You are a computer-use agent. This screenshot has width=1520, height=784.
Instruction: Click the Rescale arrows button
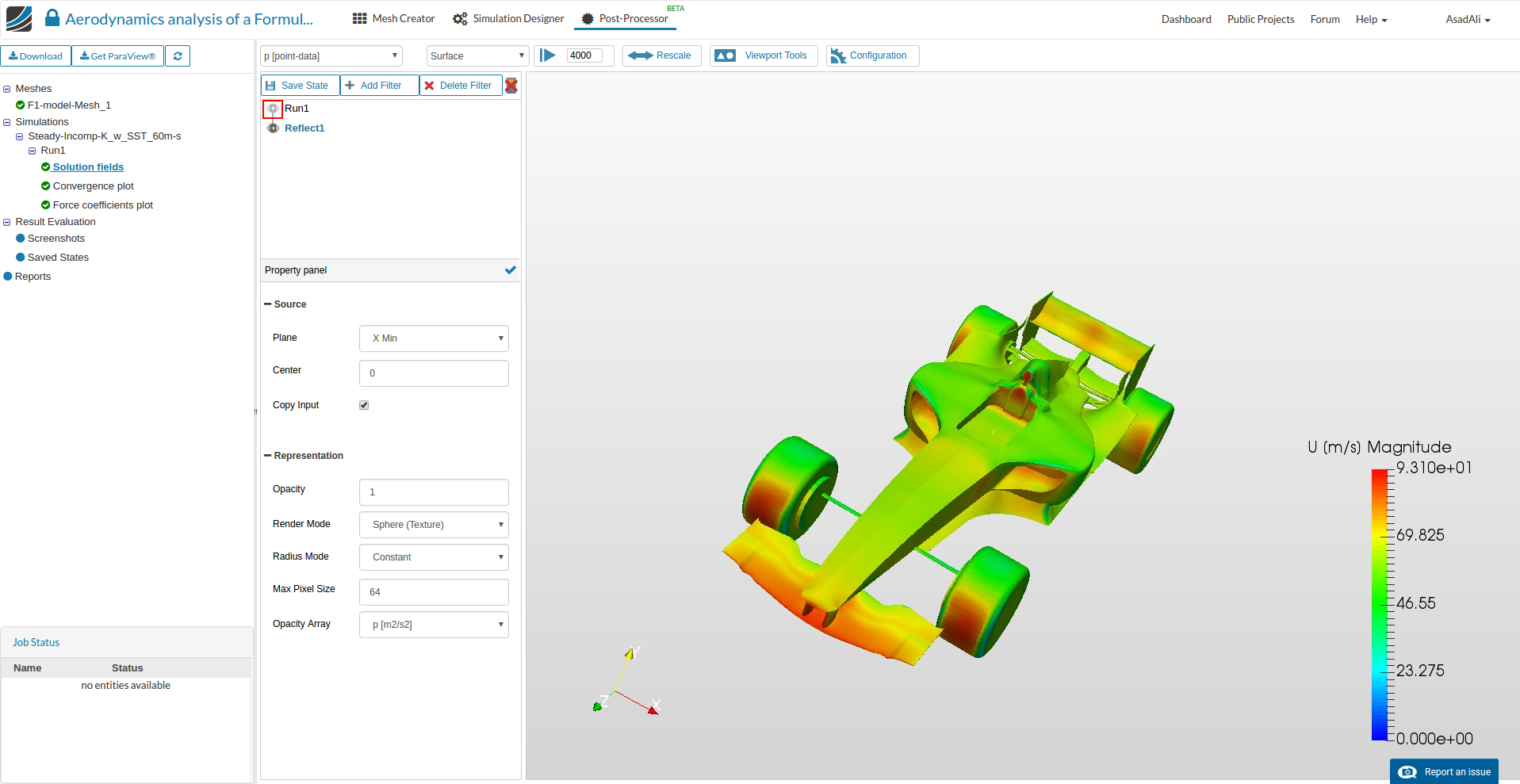point(661,55)
